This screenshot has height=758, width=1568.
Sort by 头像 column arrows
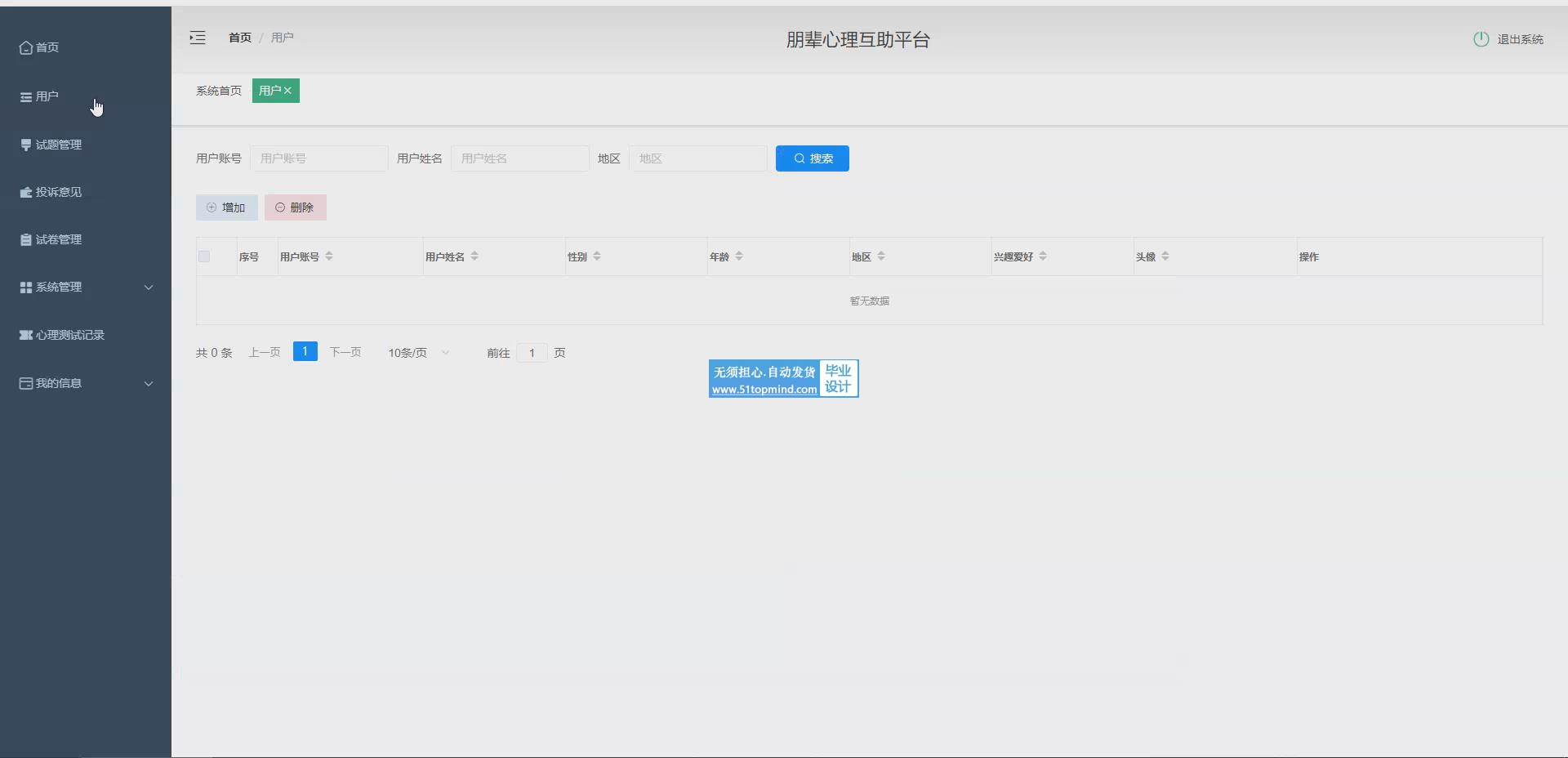coord(1165,256)
